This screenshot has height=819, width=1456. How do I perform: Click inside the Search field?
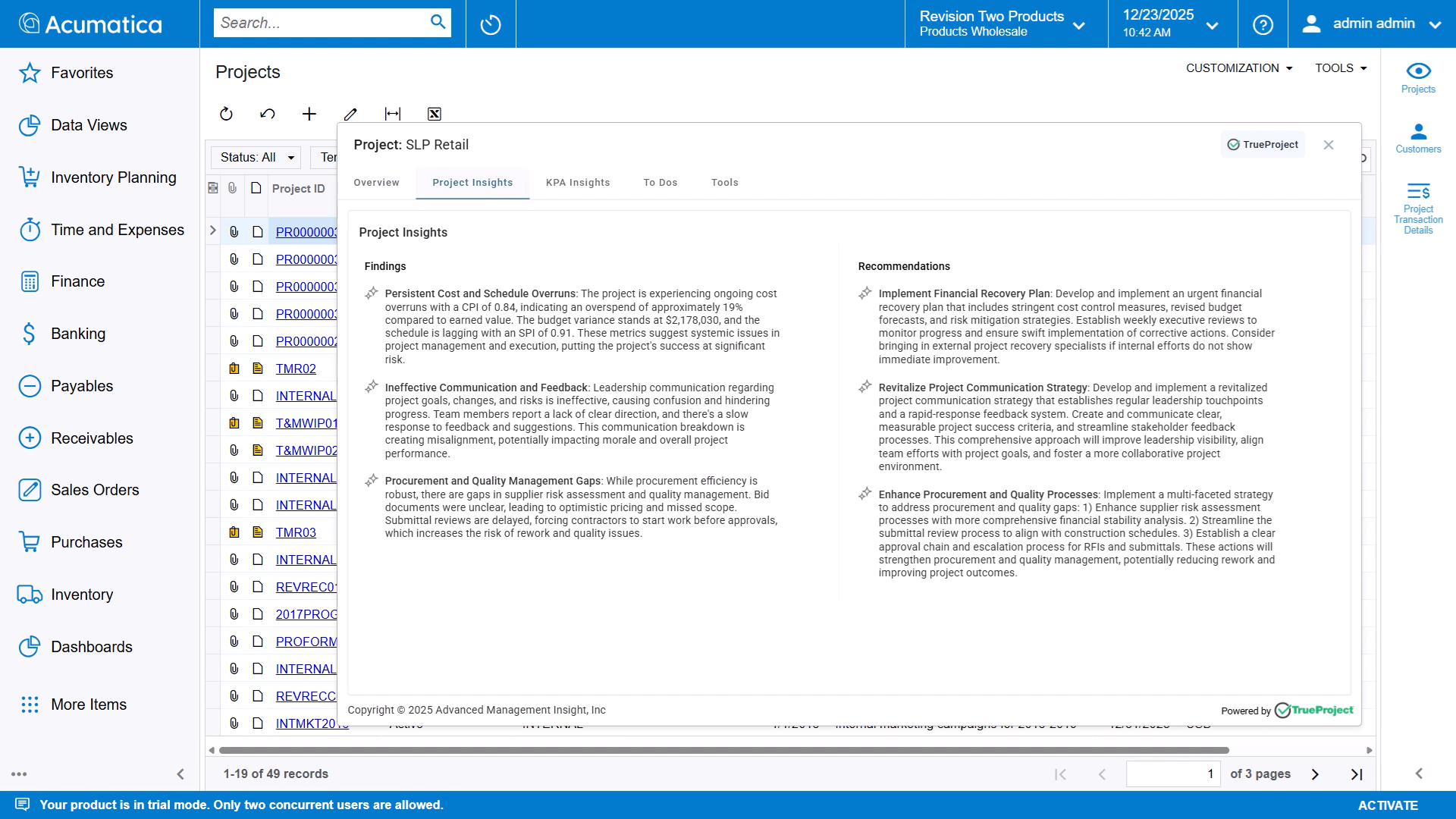click(x=318, y=22)
